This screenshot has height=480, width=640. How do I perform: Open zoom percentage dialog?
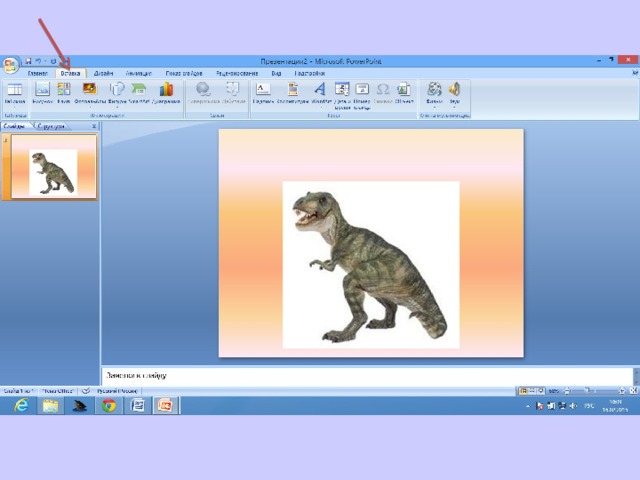pyautogui.click(x=554, y=391)
